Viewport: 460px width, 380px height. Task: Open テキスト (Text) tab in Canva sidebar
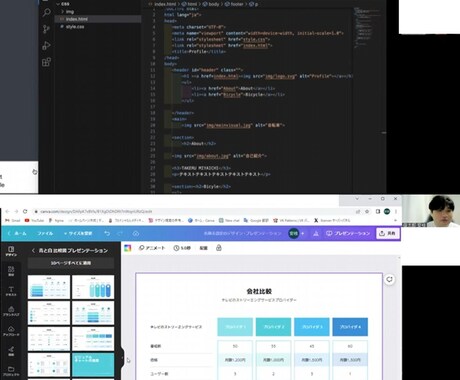coord(11,291)
